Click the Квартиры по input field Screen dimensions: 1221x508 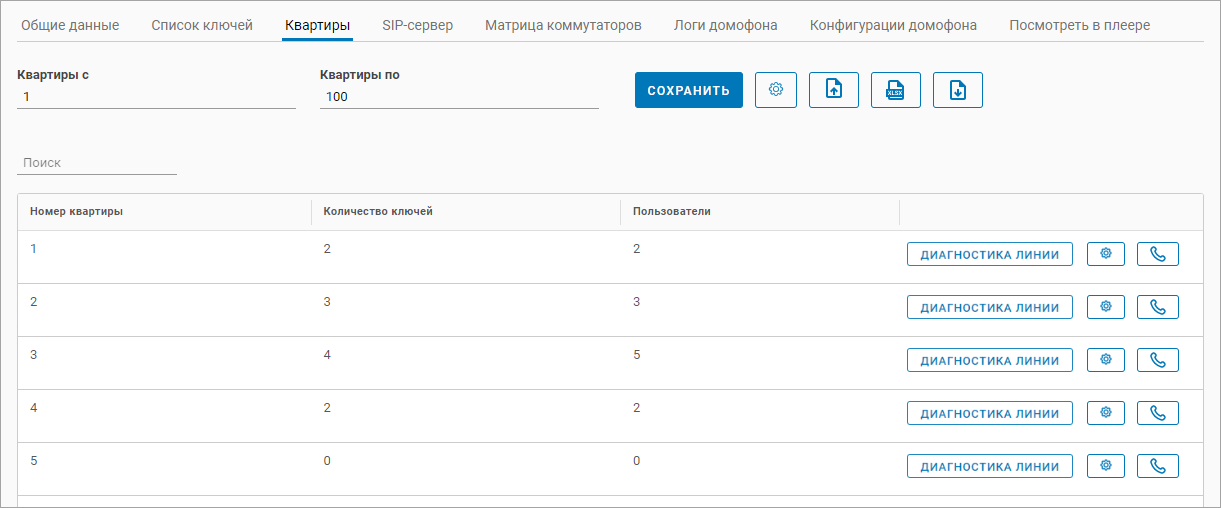[x=459, y=97]
